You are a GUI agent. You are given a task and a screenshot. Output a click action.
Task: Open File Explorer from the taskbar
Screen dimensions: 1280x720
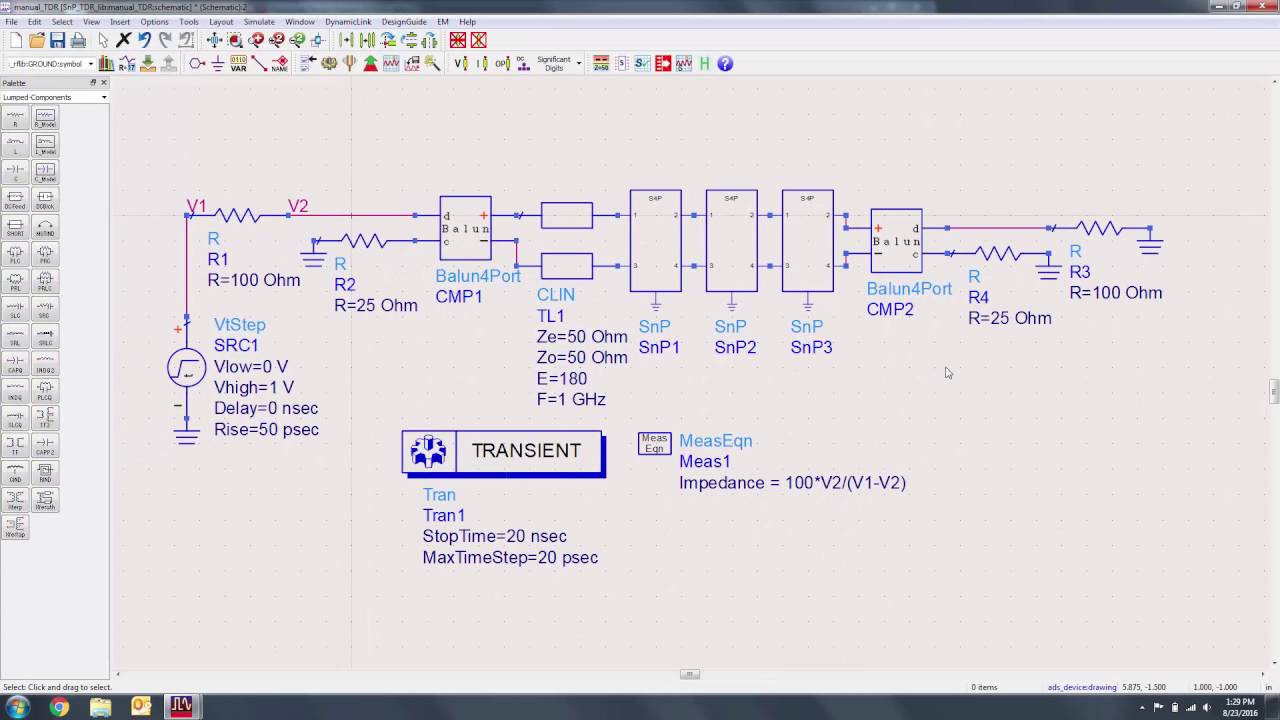point(100,707)
